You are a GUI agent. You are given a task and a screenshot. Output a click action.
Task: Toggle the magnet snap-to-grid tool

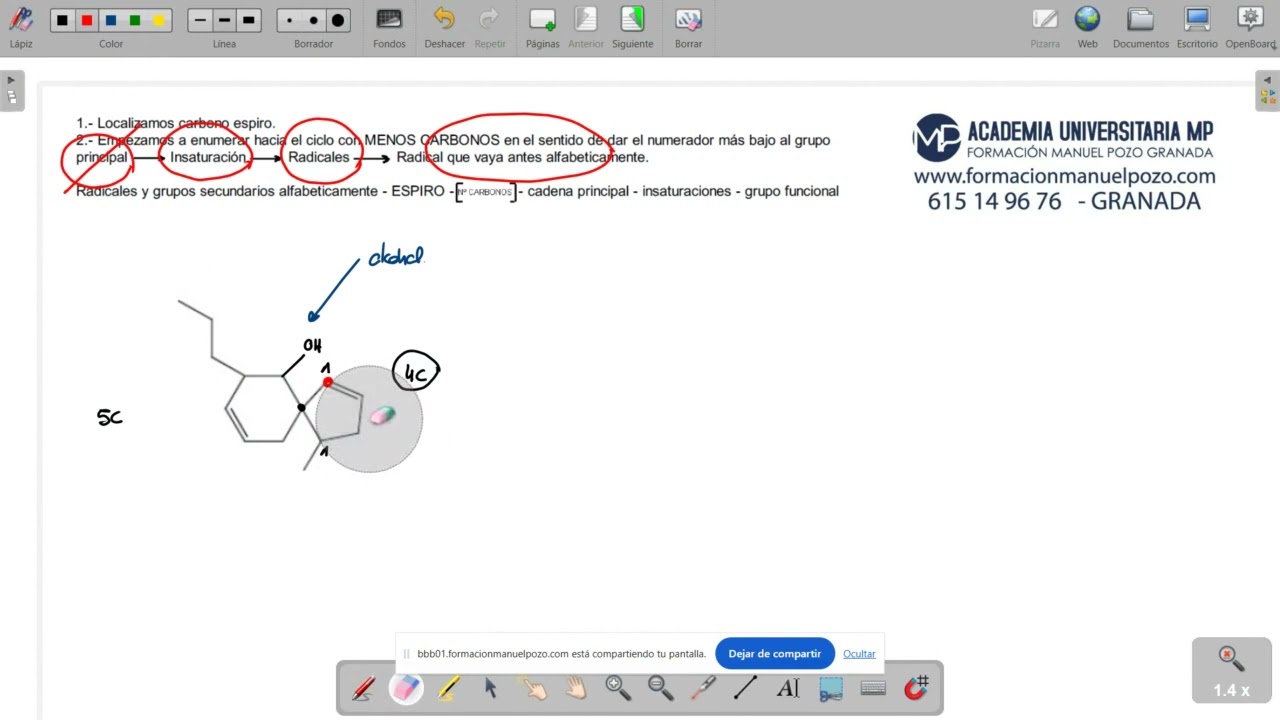(916, 688)
